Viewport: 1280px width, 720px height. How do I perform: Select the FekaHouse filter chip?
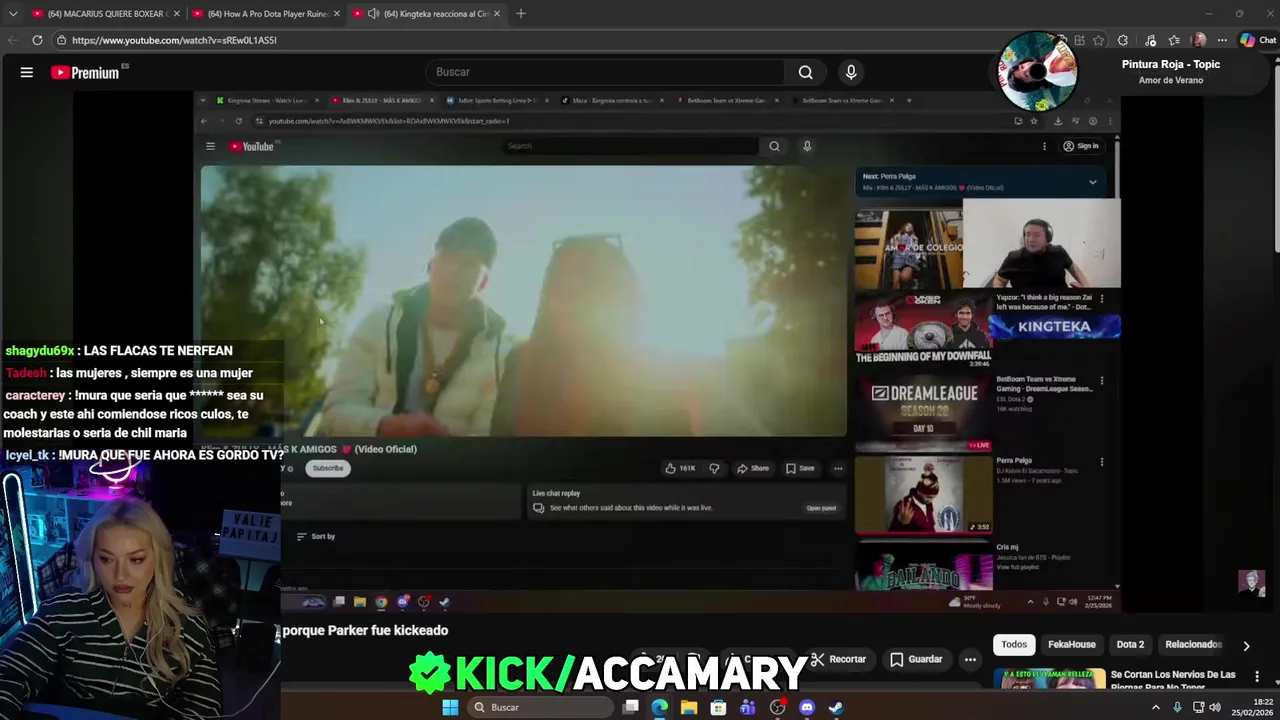click(x=1072, y=645)
